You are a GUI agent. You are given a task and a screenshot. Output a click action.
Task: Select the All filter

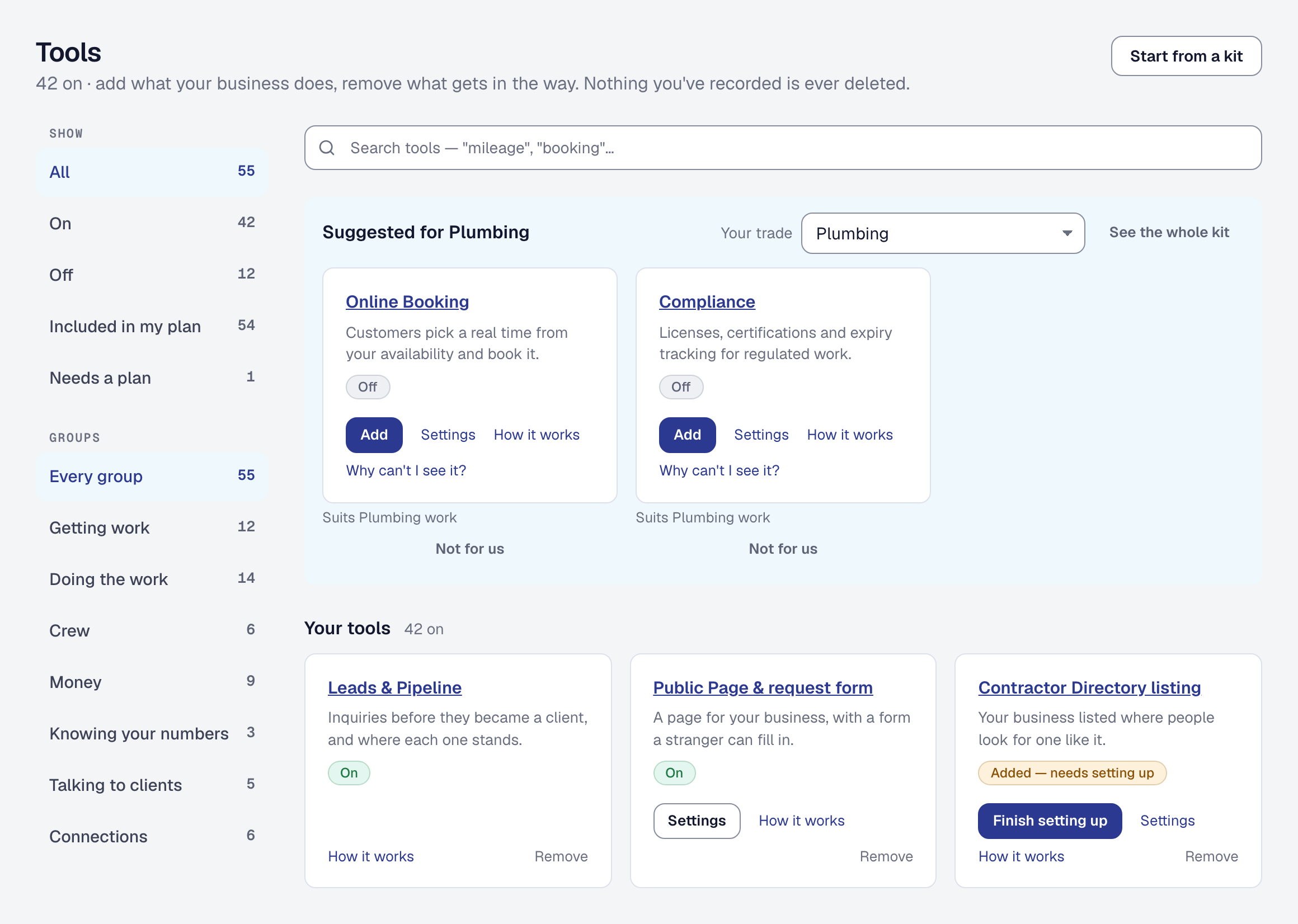pos(152,172)
